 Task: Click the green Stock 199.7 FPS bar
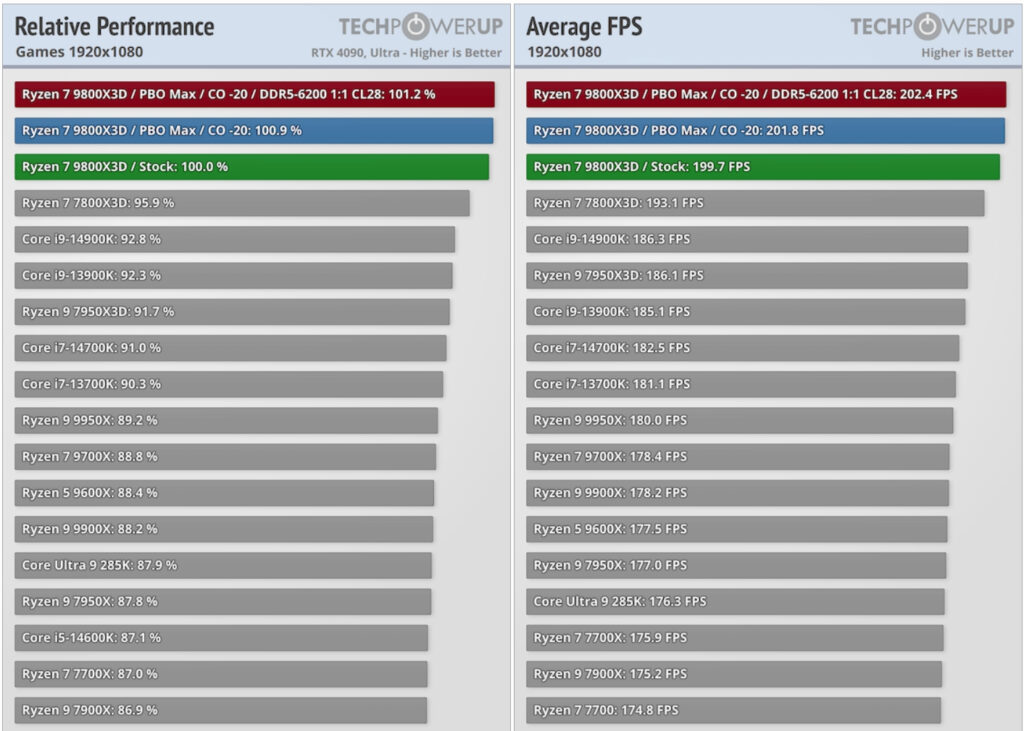pos(763,167)
